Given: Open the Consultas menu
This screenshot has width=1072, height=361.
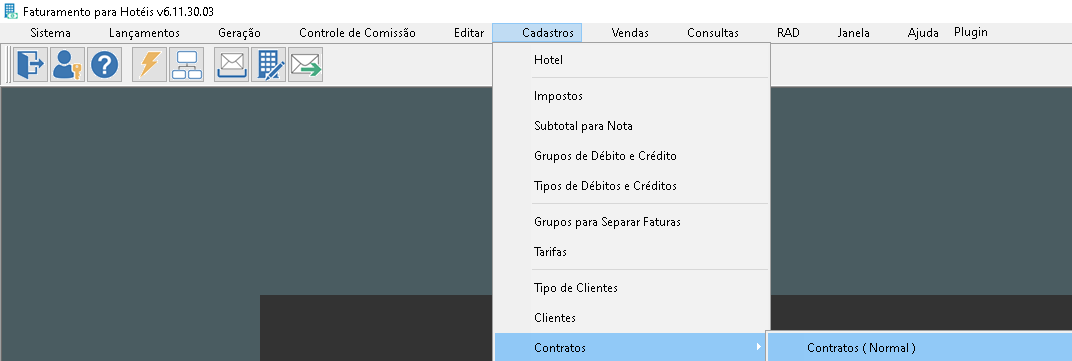Looking at the screenshot, I should tap(713, 33).
